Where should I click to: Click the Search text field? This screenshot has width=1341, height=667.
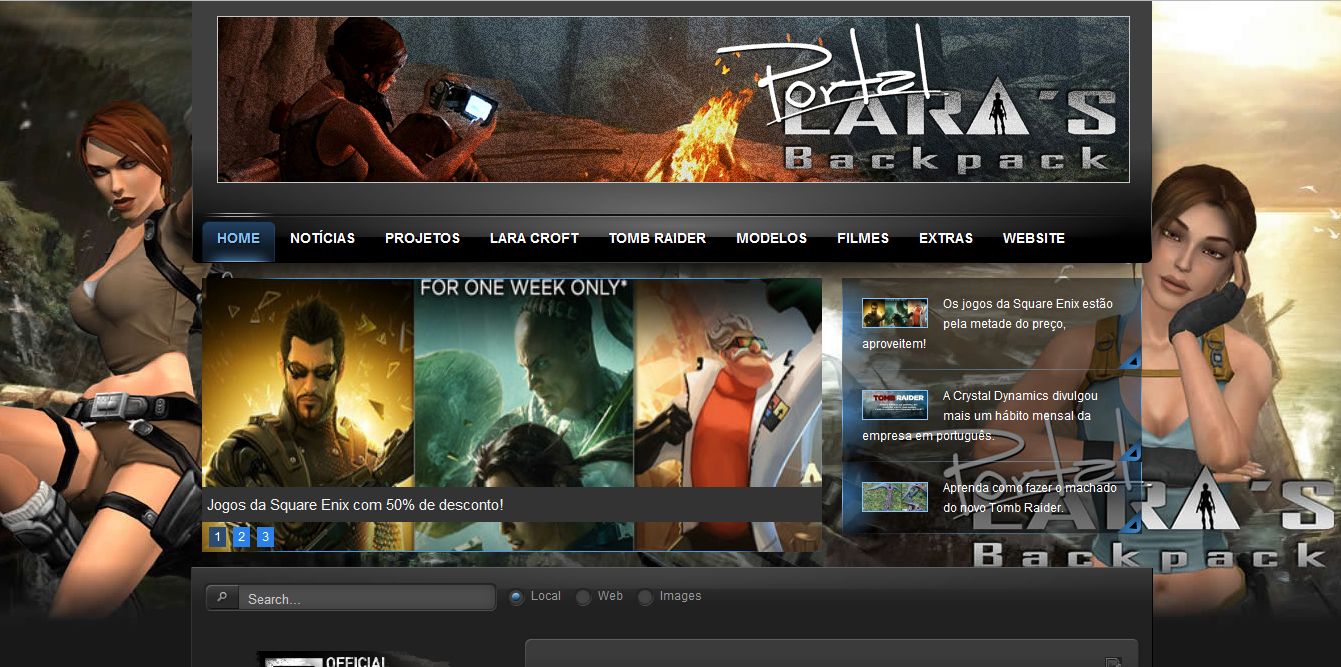pos(366,598)
